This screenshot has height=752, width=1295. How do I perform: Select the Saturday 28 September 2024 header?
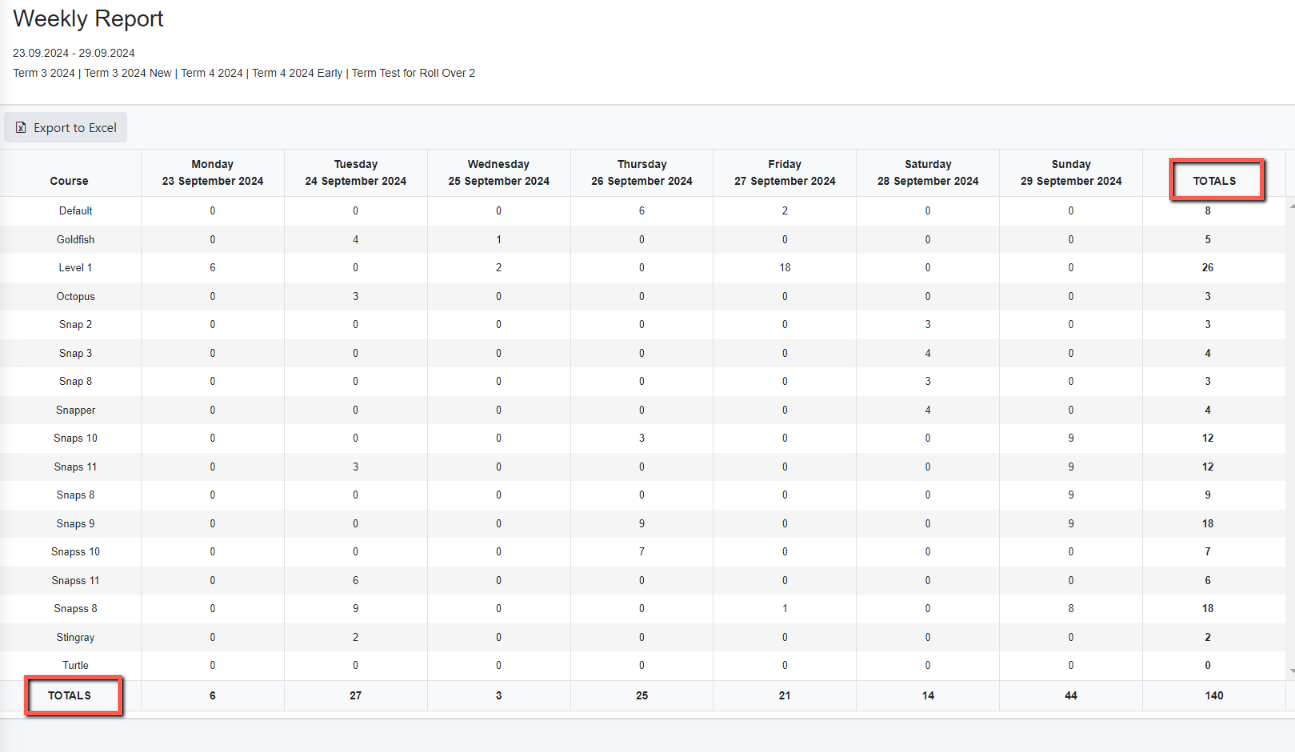(x=928, y=173)
